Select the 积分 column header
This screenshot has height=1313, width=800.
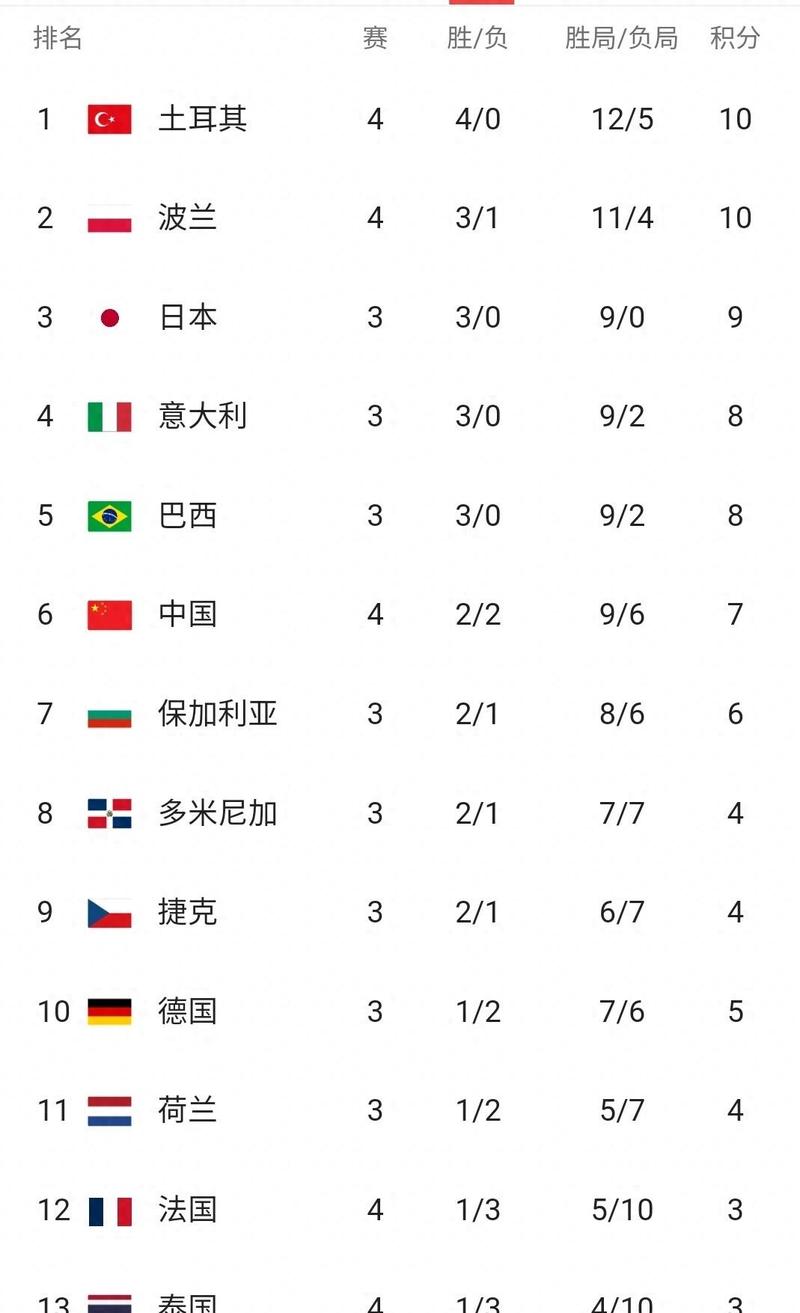click(x=735, y=38)
